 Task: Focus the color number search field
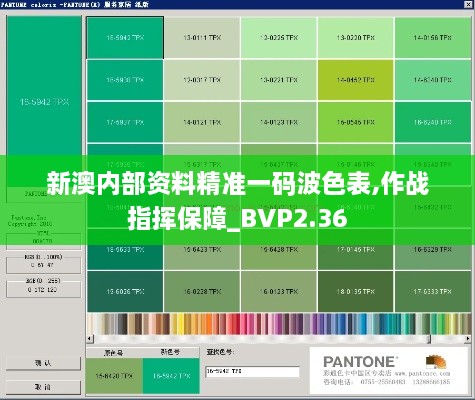coord(252,371)
